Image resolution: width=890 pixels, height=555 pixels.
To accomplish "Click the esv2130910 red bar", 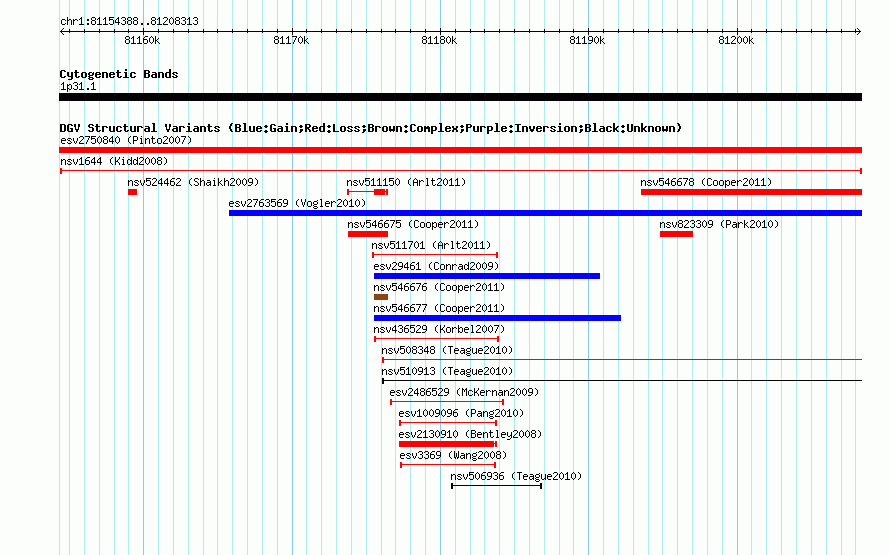I will [448, 444].
